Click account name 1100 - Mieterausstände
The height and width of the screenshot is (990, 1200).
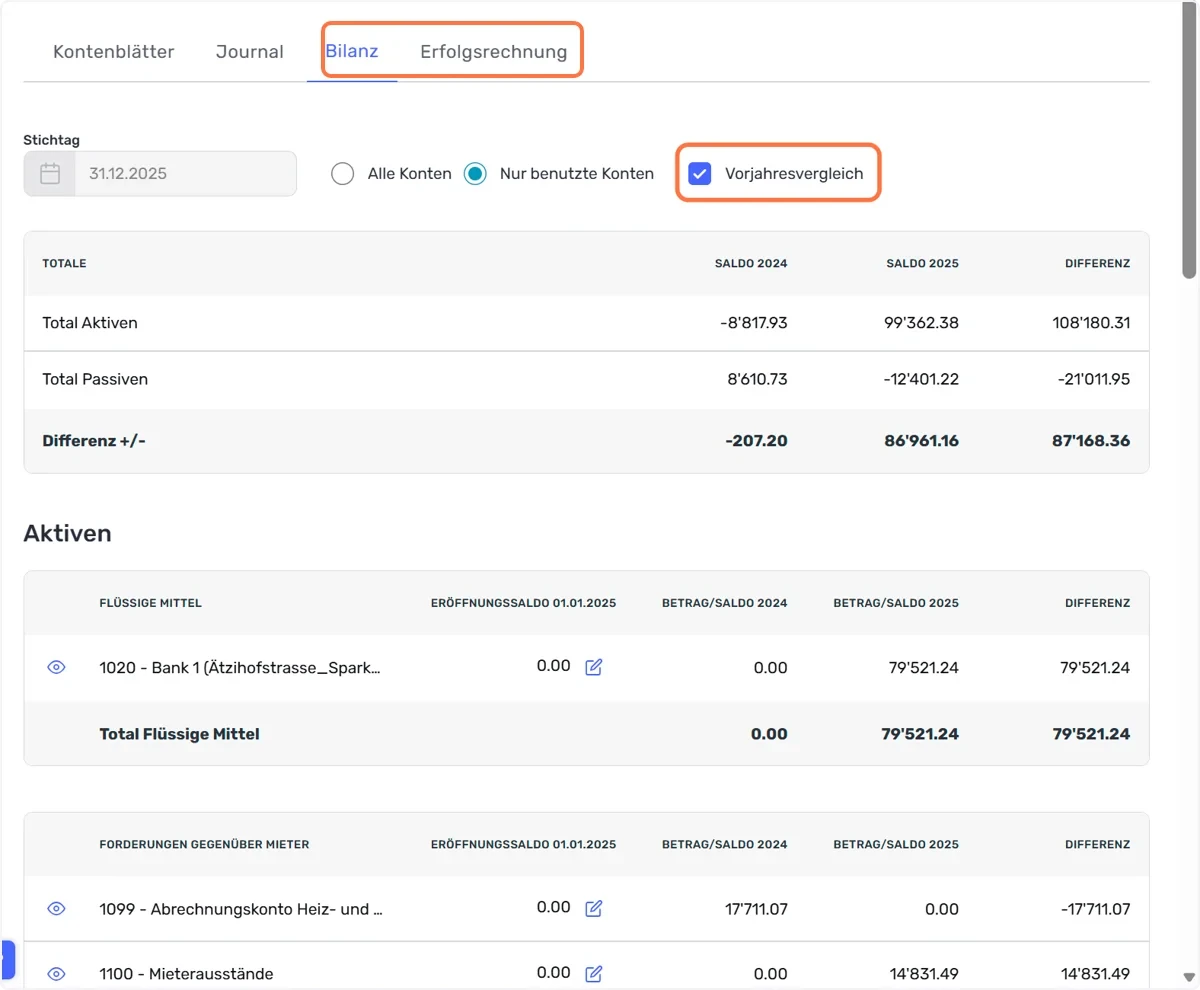click(x=186, y=973)
